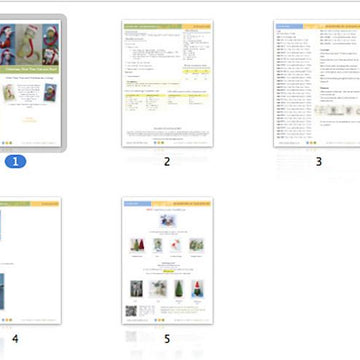Click the page number label 2
The width and height of the screenshot is (360, 360).
pos(167,162)
